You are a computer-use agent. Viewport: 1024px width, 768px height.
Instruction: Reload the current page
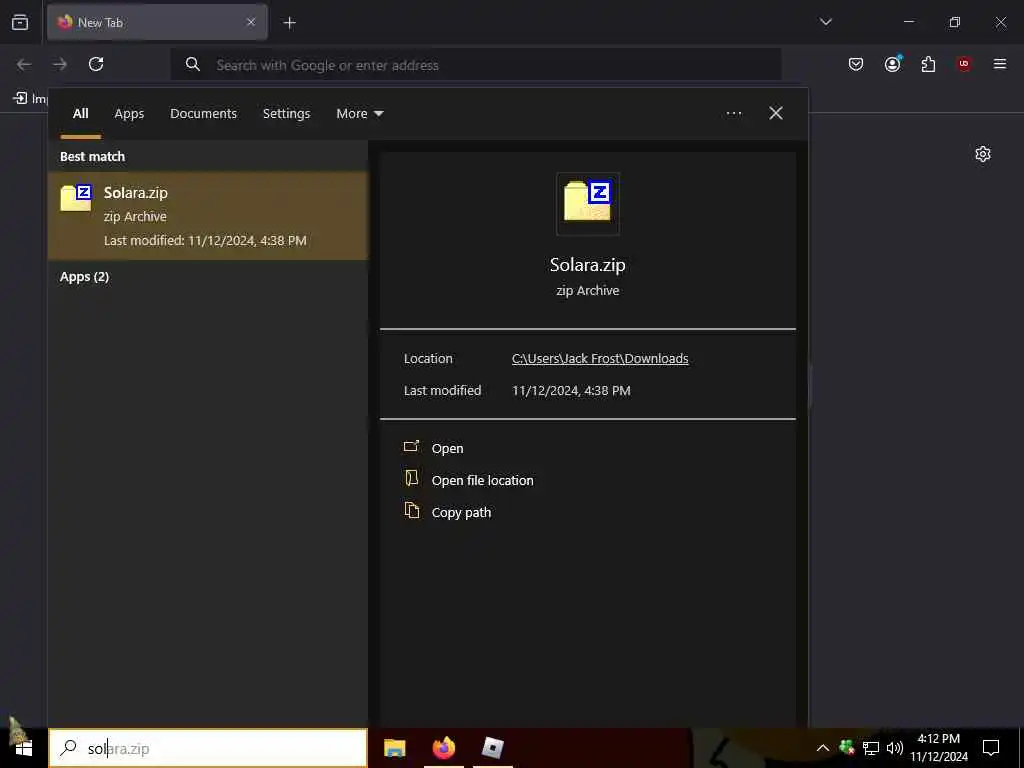coord(96,64)
